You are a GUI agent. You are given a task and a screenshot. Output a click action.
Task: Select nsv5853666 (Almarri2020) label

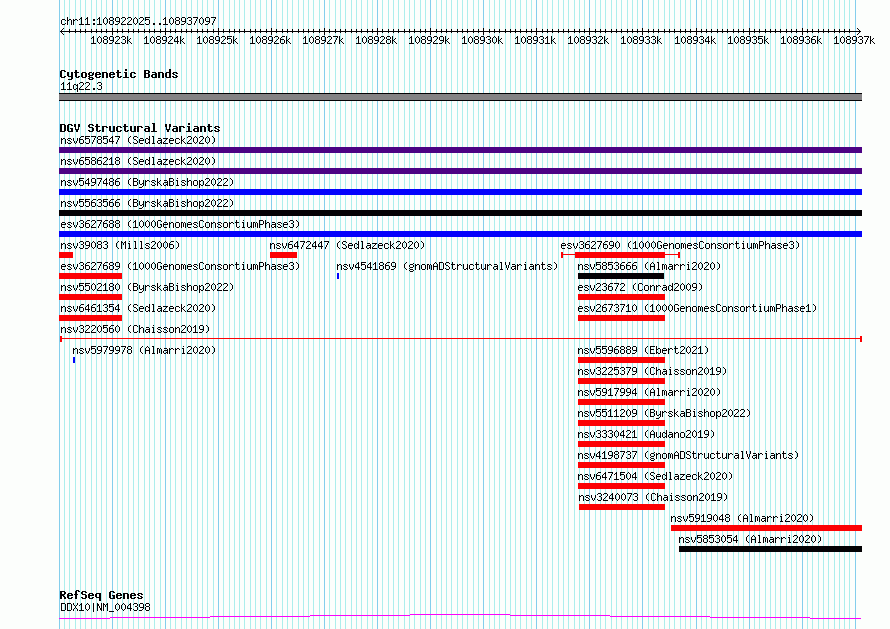[x=649, y=266]
